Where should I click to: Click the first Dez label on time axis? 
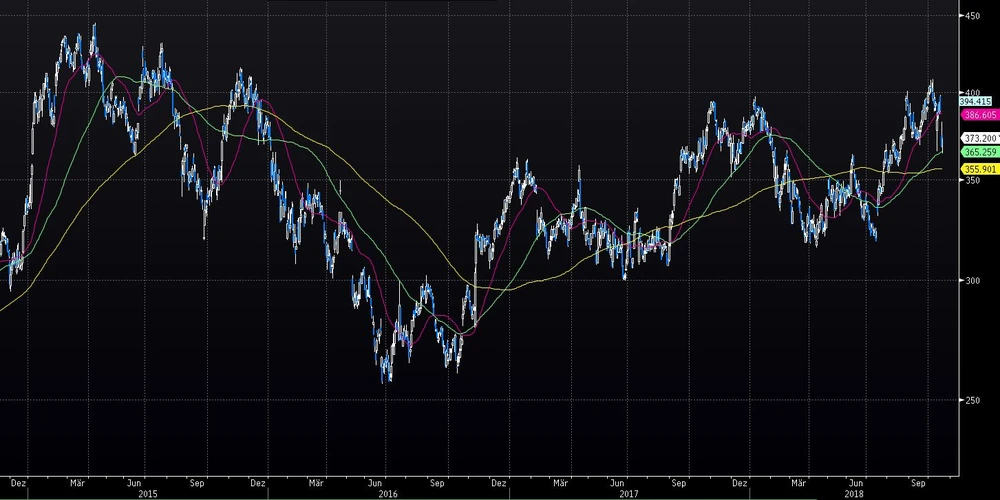point(19,481)
